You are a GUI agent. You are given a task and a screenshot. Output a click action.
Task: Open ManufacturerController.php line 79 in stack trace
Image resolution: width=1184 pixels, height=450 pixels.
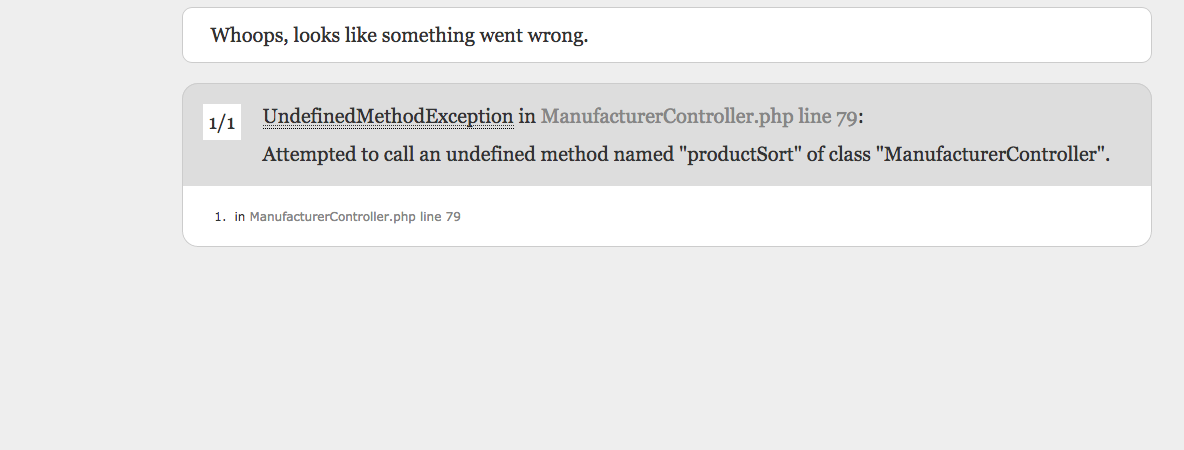coord(354,216)
